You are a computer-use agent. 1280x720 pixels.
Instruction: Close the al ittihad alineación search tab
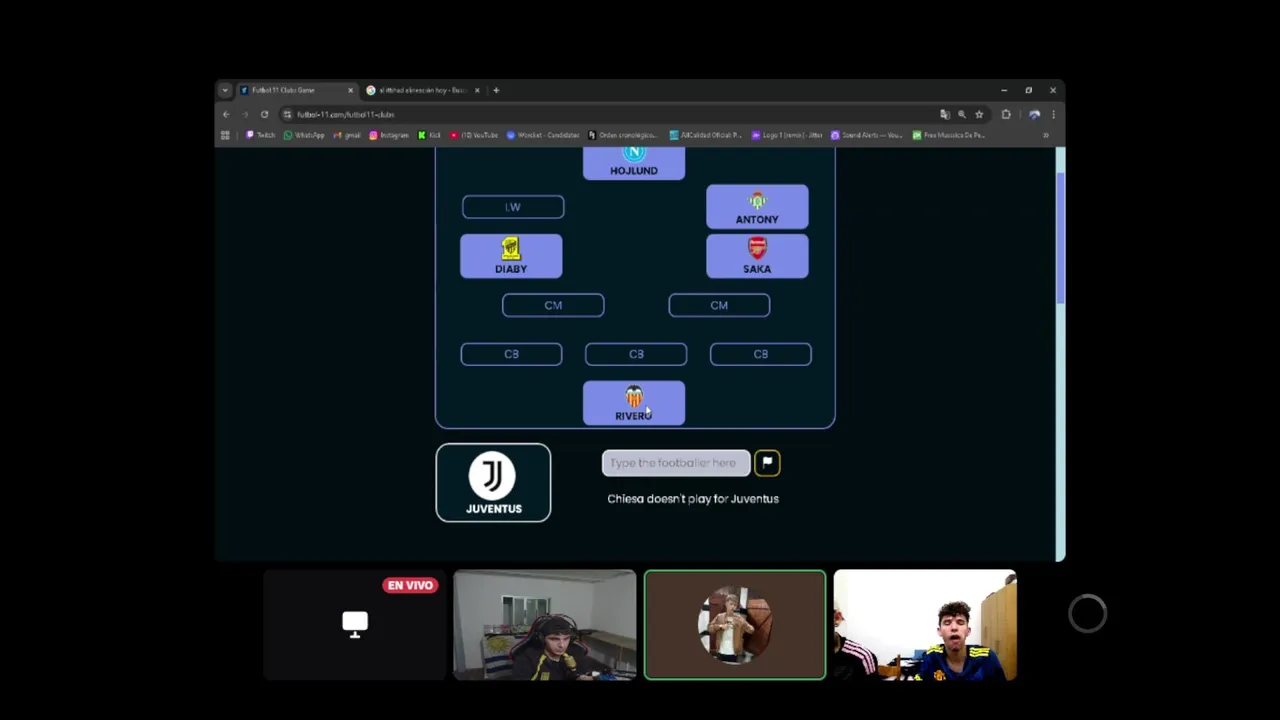(477, 90)
